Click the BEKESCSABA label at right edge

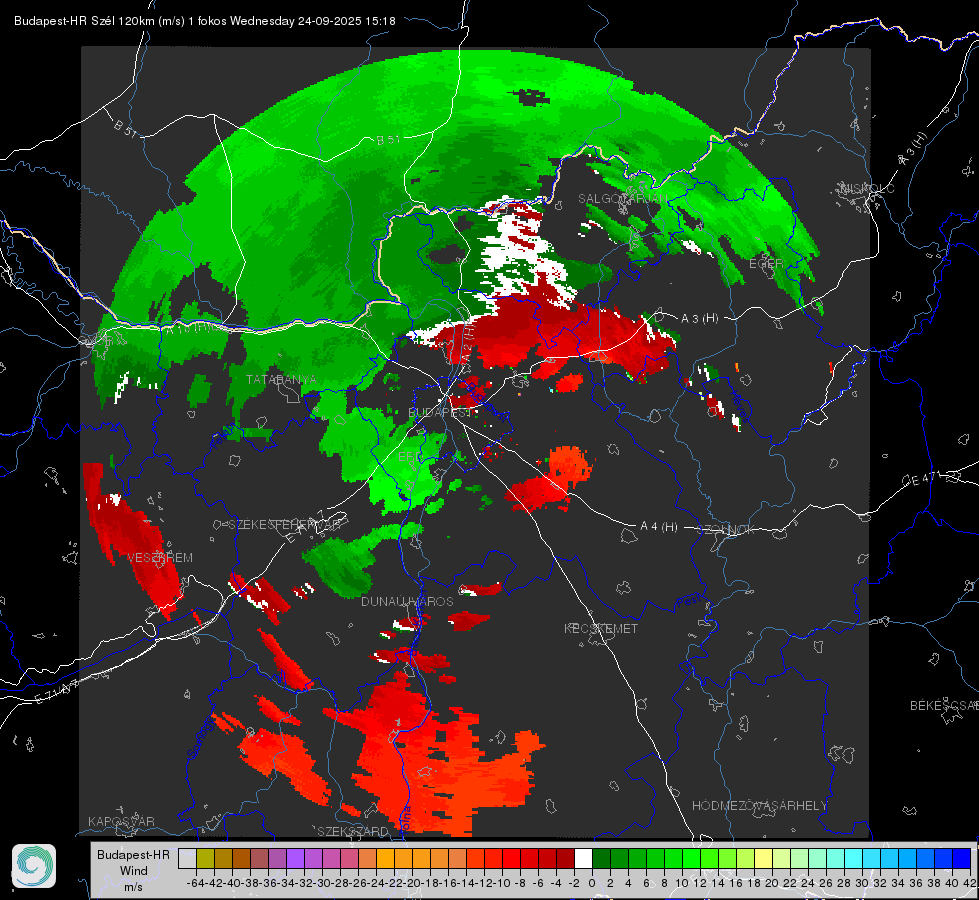tap(944, 706)
